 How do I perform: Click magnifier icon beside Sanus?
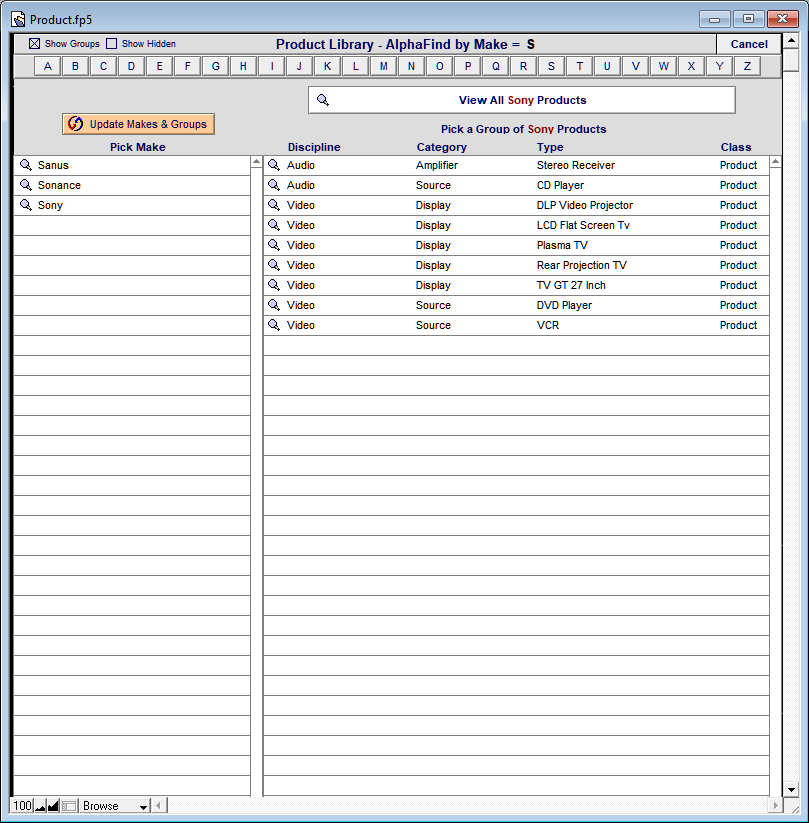tap(26, 165)
